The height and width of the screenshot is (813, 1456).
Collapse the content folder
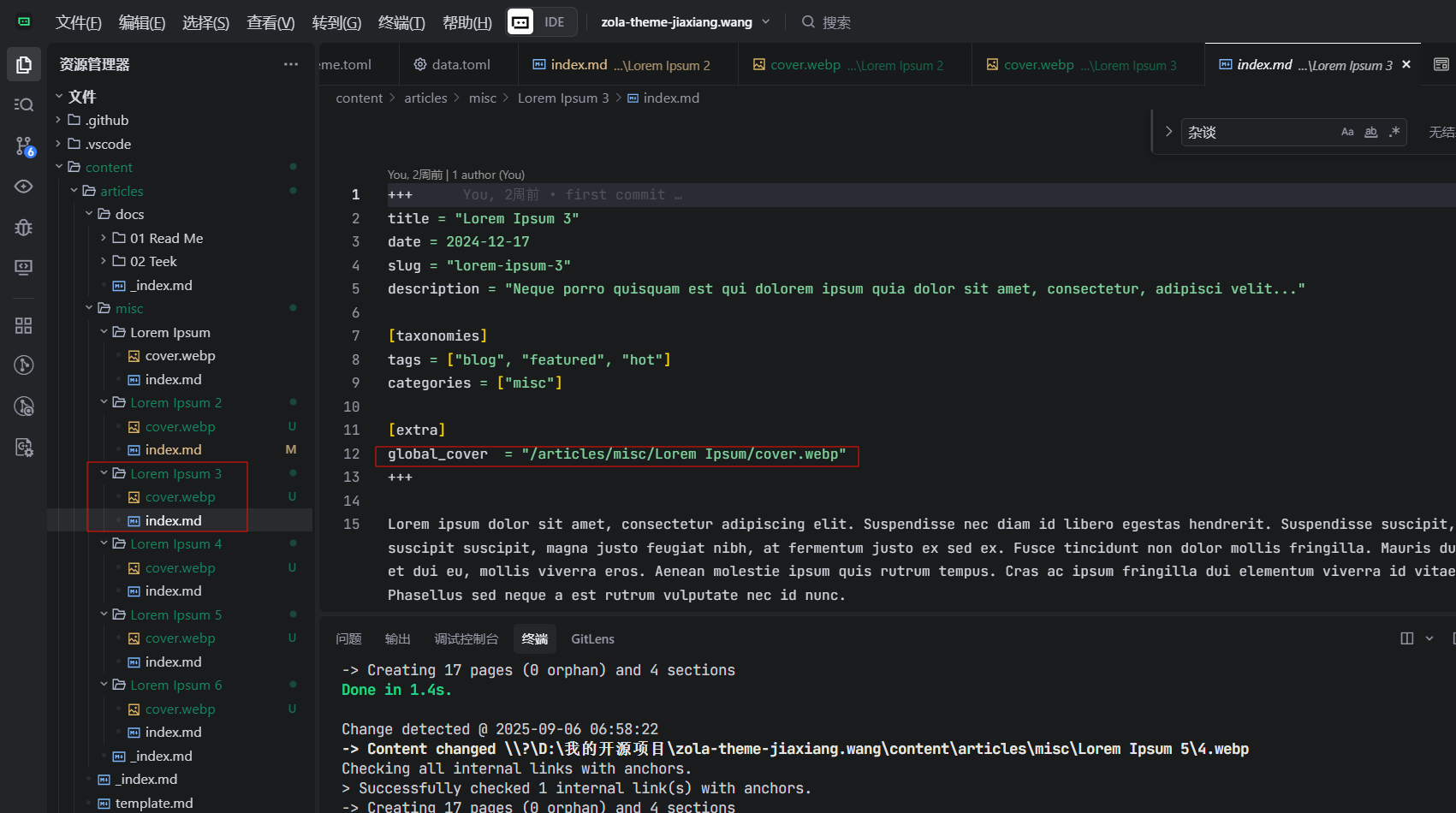(x=59, y=167)
